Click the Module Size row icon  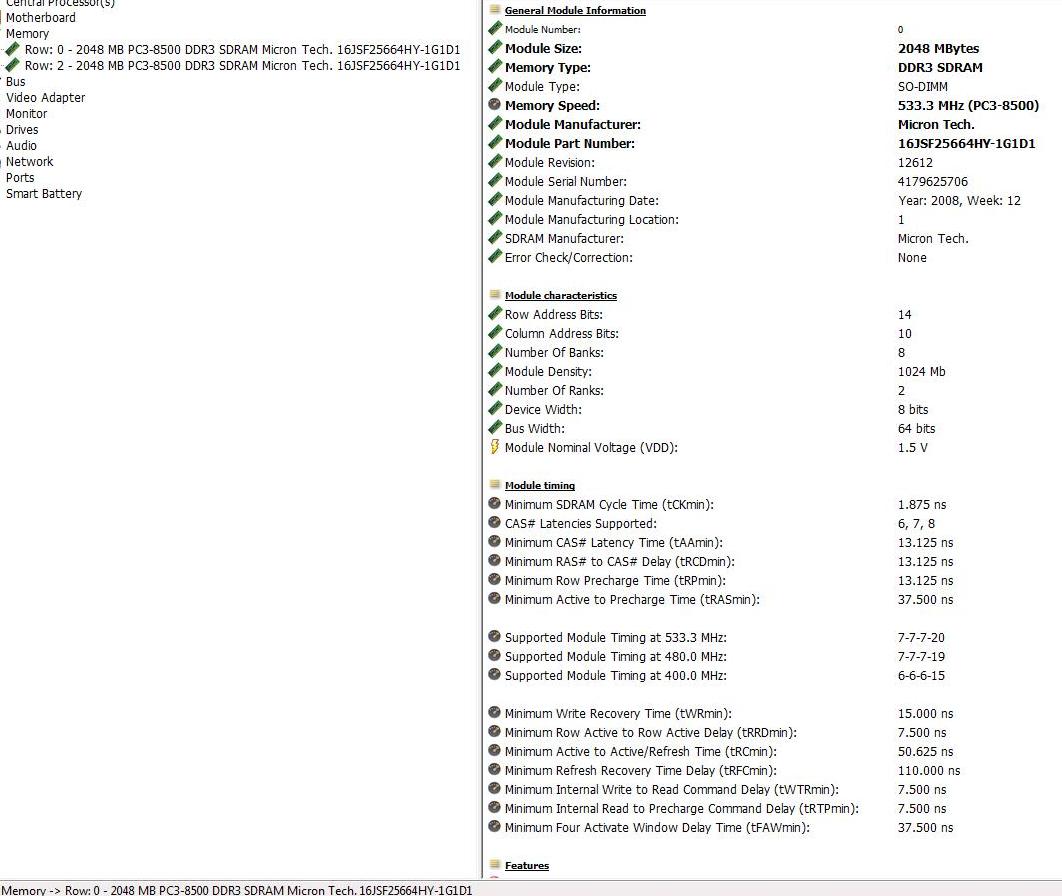click(495, 47)
